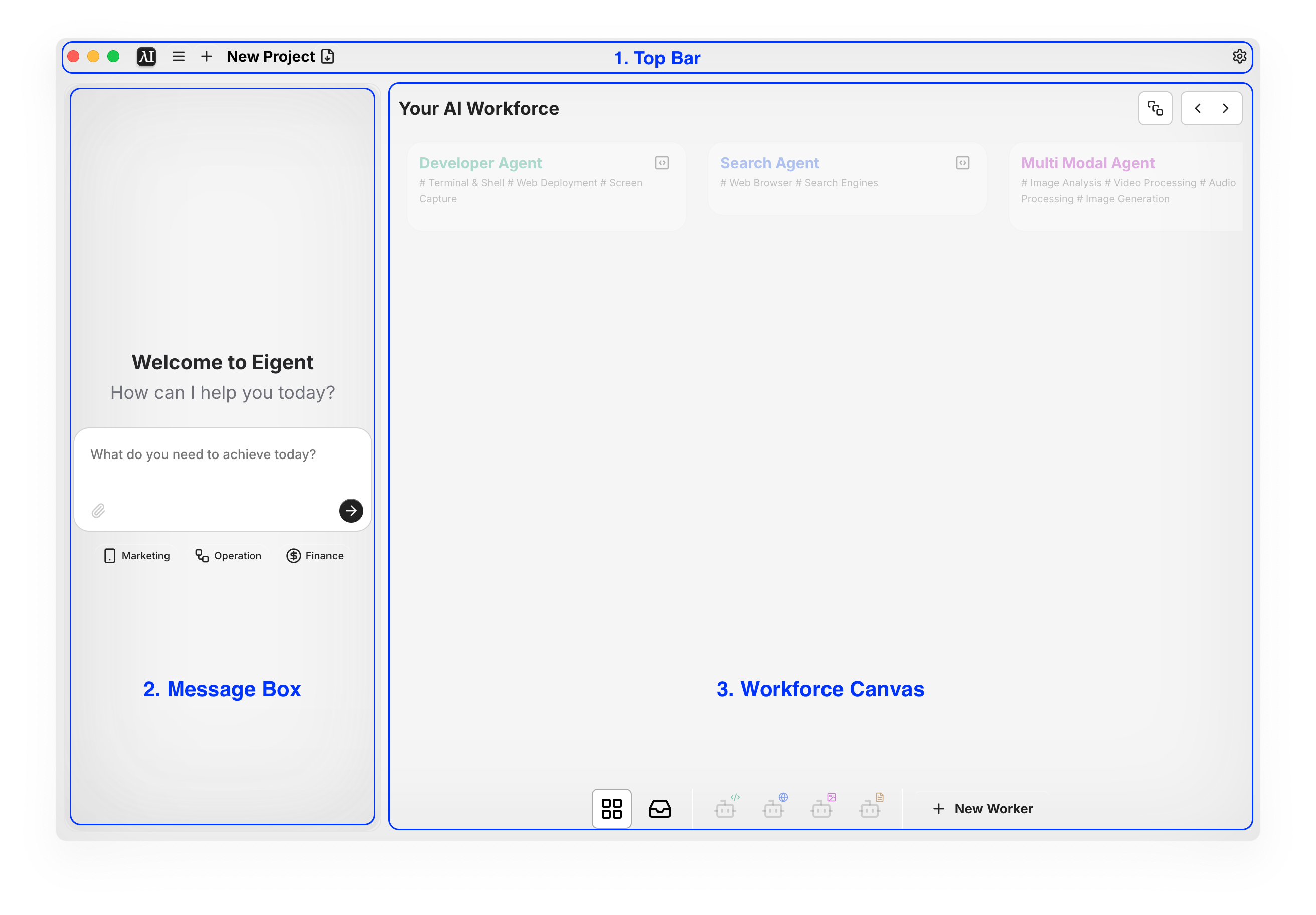Click the '# Web Browser # Search Engines' tags
This screenshot has width=1316, height=915.
799,183
